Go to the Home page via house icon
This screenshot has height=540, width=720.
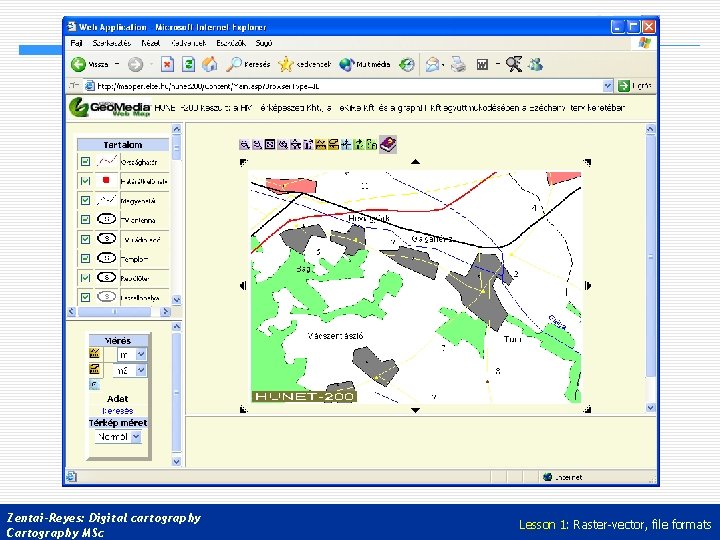[210, 64]
